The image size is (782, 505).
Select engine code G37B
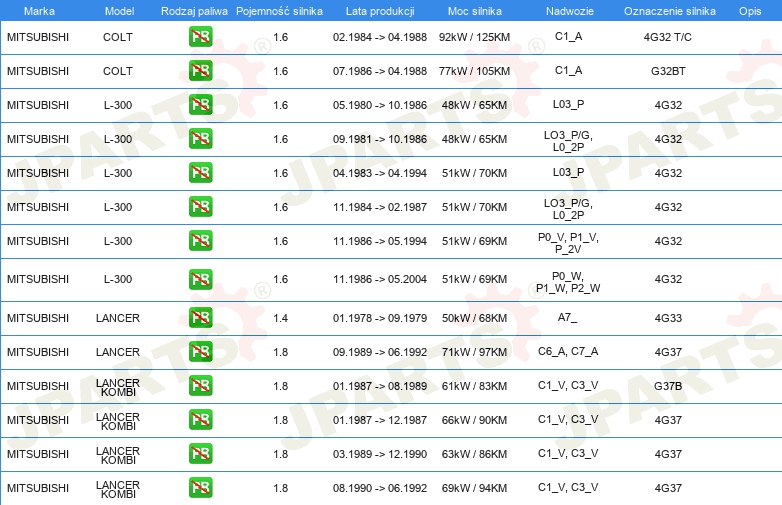668,386
